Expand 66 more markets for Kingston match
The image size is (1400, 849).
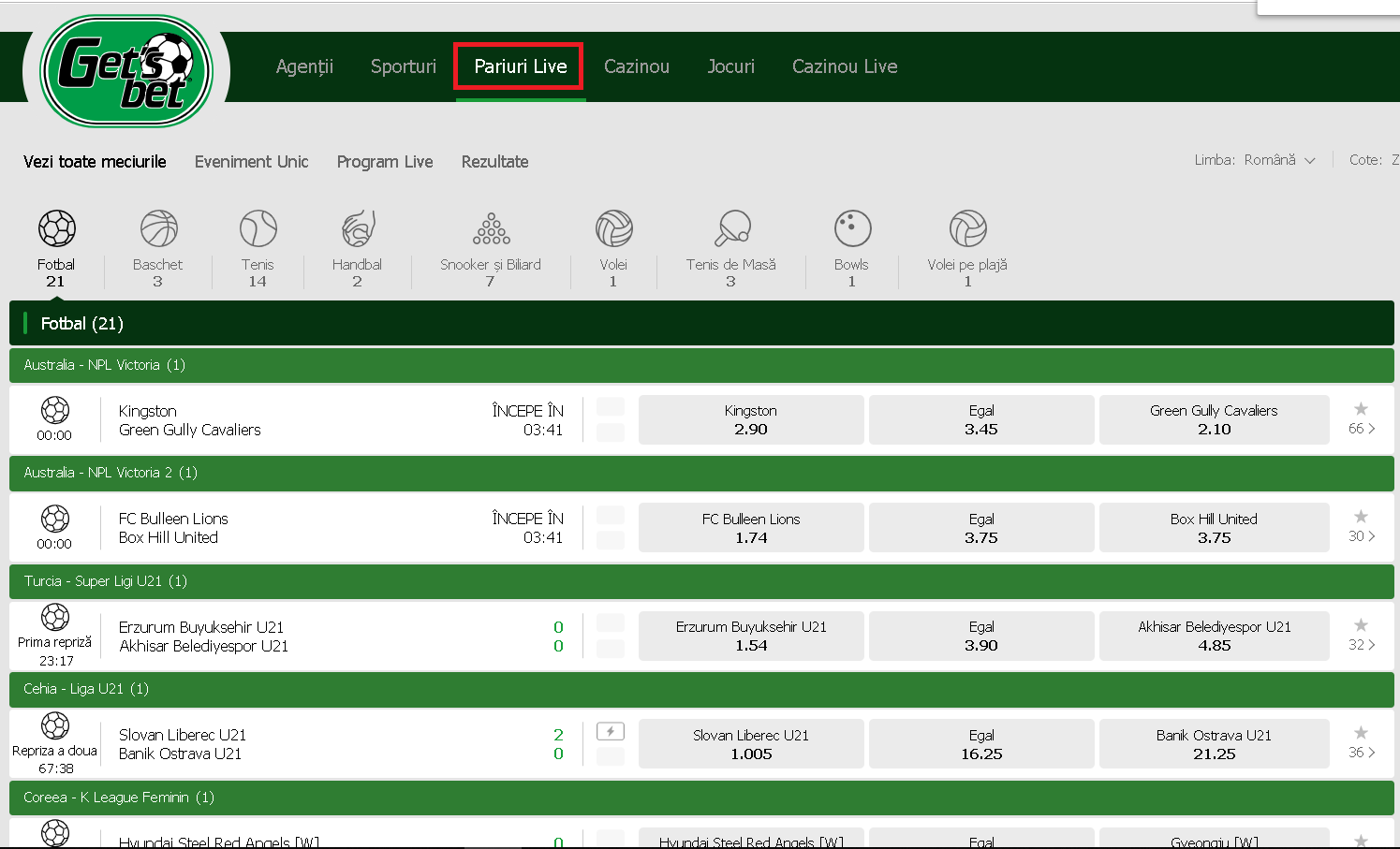coord(1362,429)
